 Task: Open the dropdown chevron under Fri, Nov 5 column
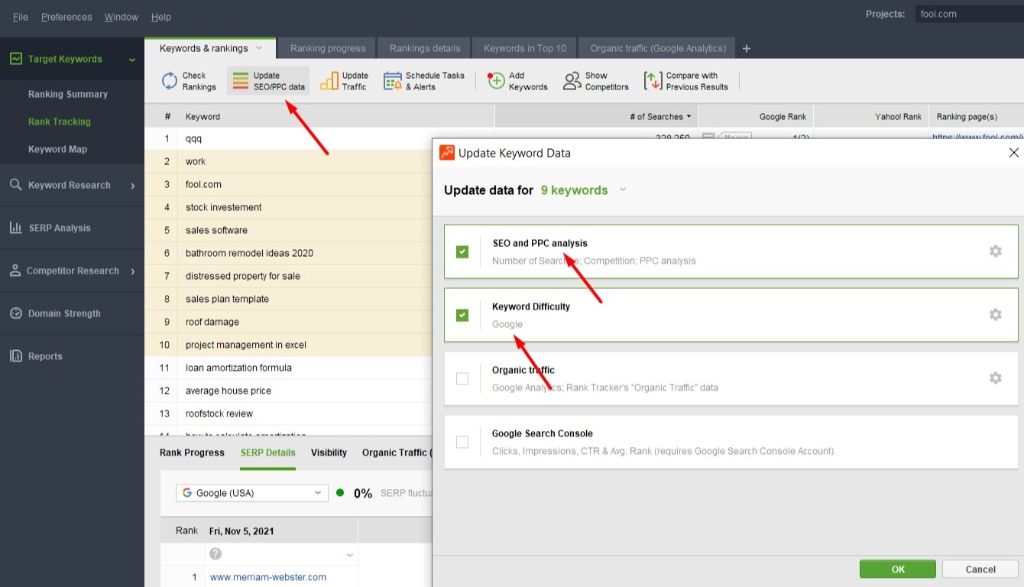[x=349, y=555]
